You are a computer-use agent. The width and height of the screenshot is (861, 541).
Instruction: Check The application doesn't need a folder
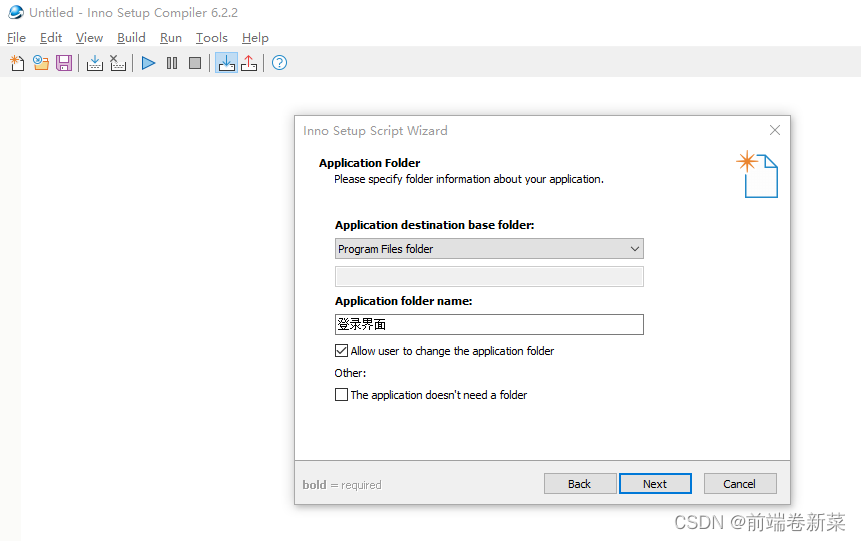click(x=342, y=395)
